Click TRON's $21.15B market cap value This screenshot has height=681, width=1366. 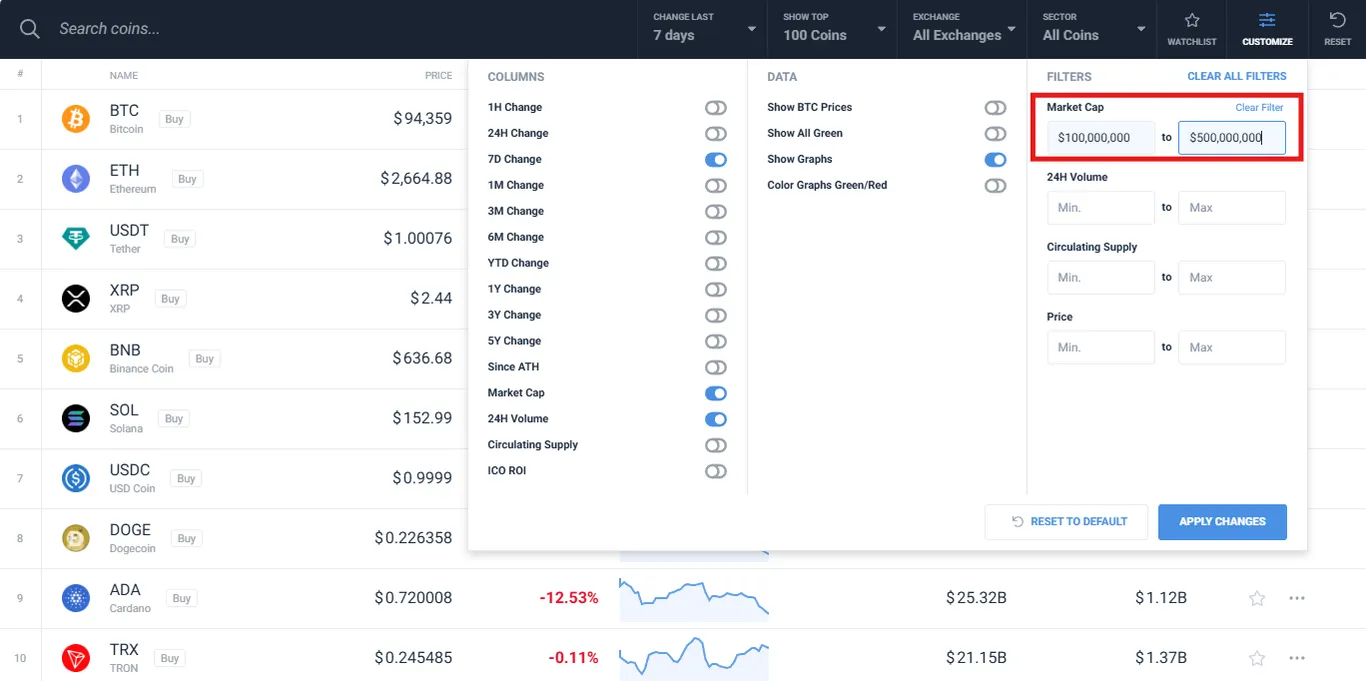(976, 658)
